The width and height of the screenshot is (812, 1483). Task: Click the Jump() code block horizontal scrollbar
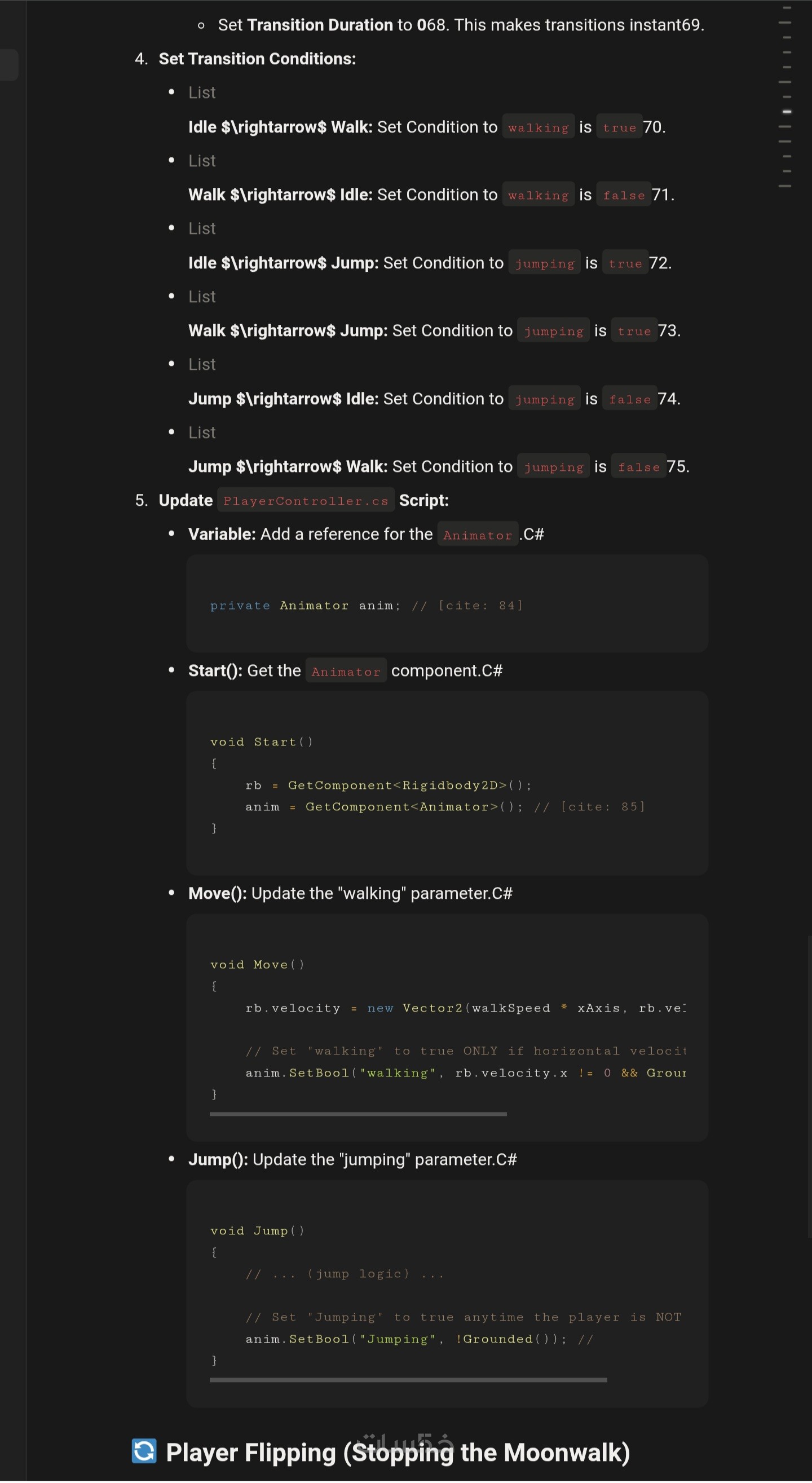408,1379
